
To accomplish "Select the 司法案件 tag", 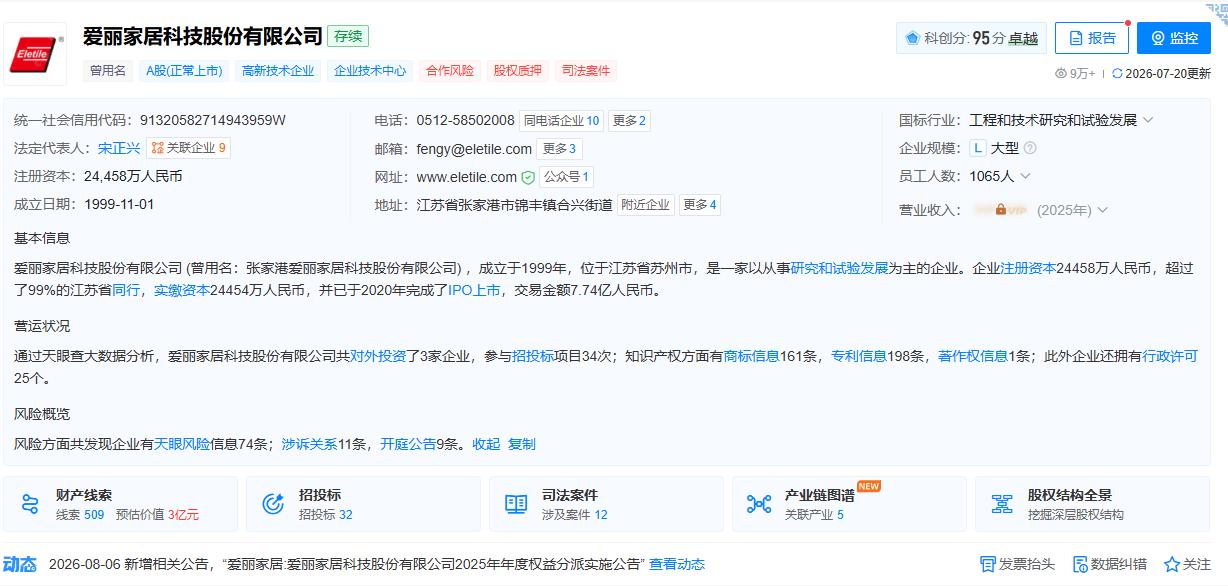I will [x=586, y=71].
